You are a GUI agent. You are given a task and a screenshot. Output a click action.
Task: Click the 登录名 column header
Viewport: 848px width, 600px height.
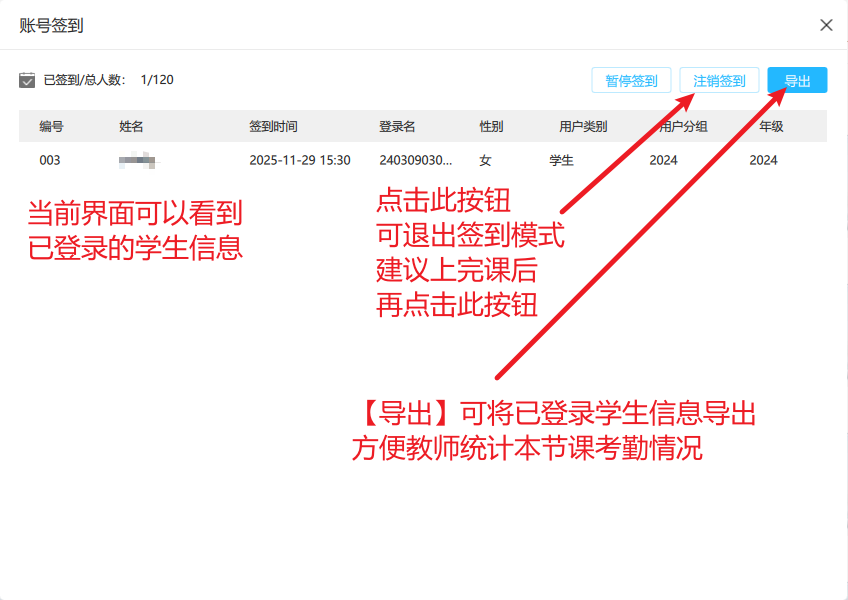397,127
